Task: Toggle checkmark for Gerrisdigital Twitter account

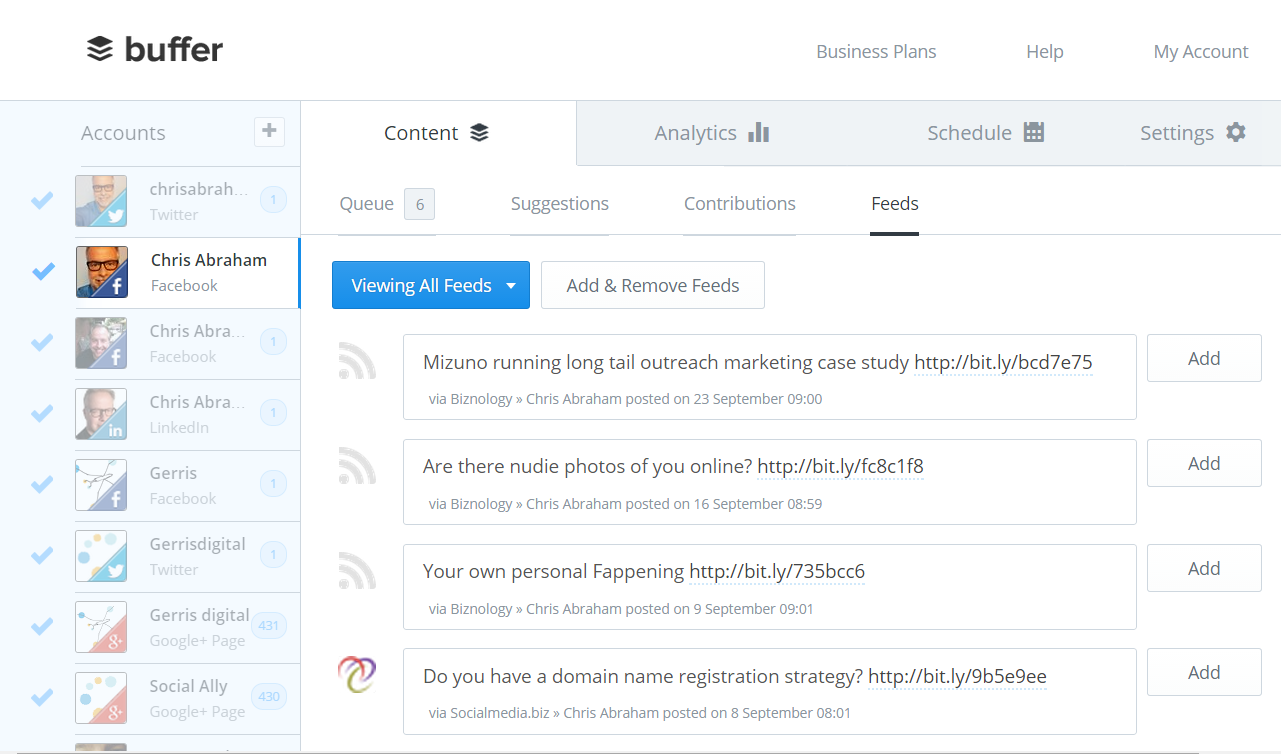Action: [x=42, y=556]
